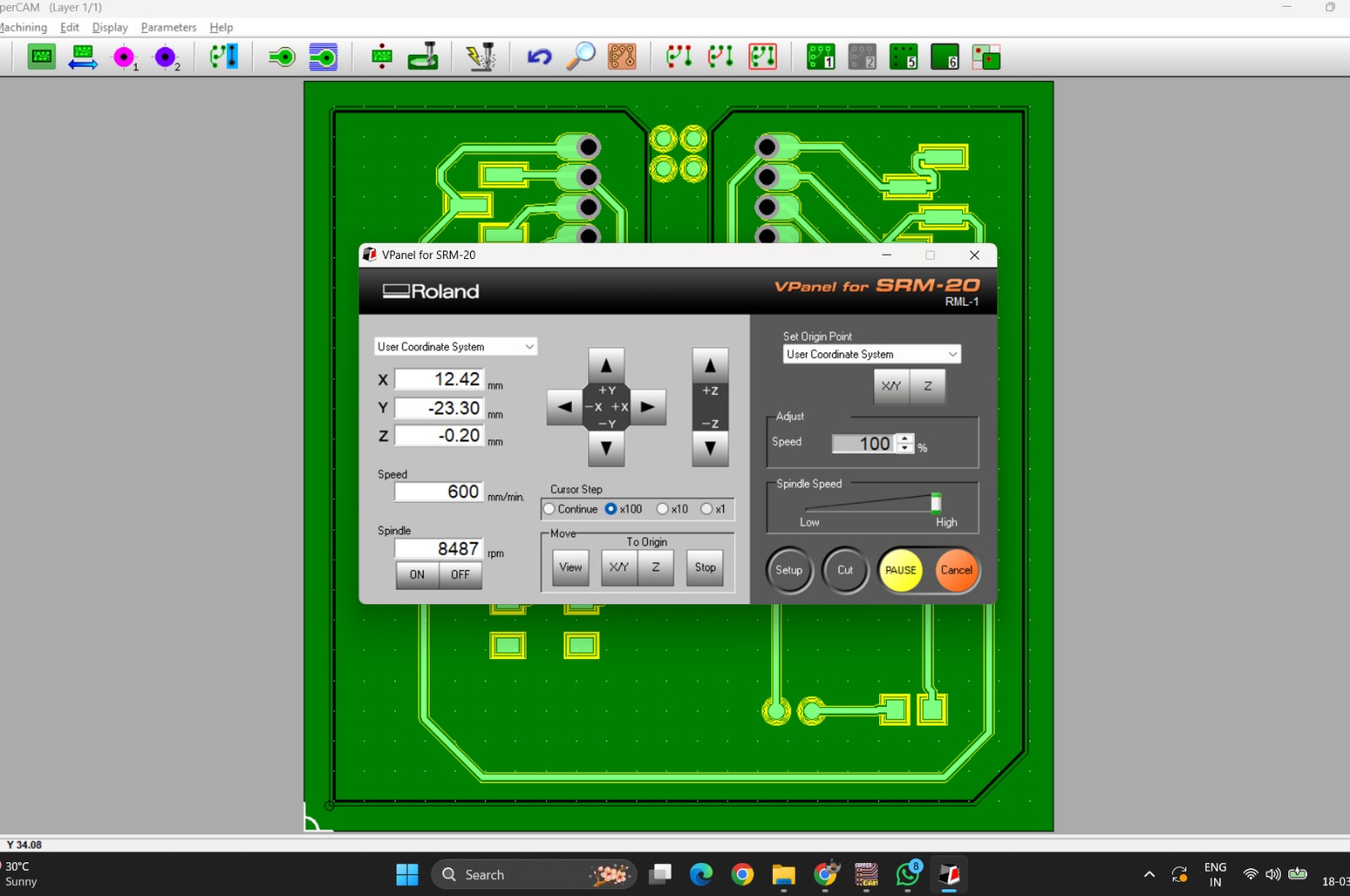Open the Setup dialog

pyautogui.click(x=789, y=570)
